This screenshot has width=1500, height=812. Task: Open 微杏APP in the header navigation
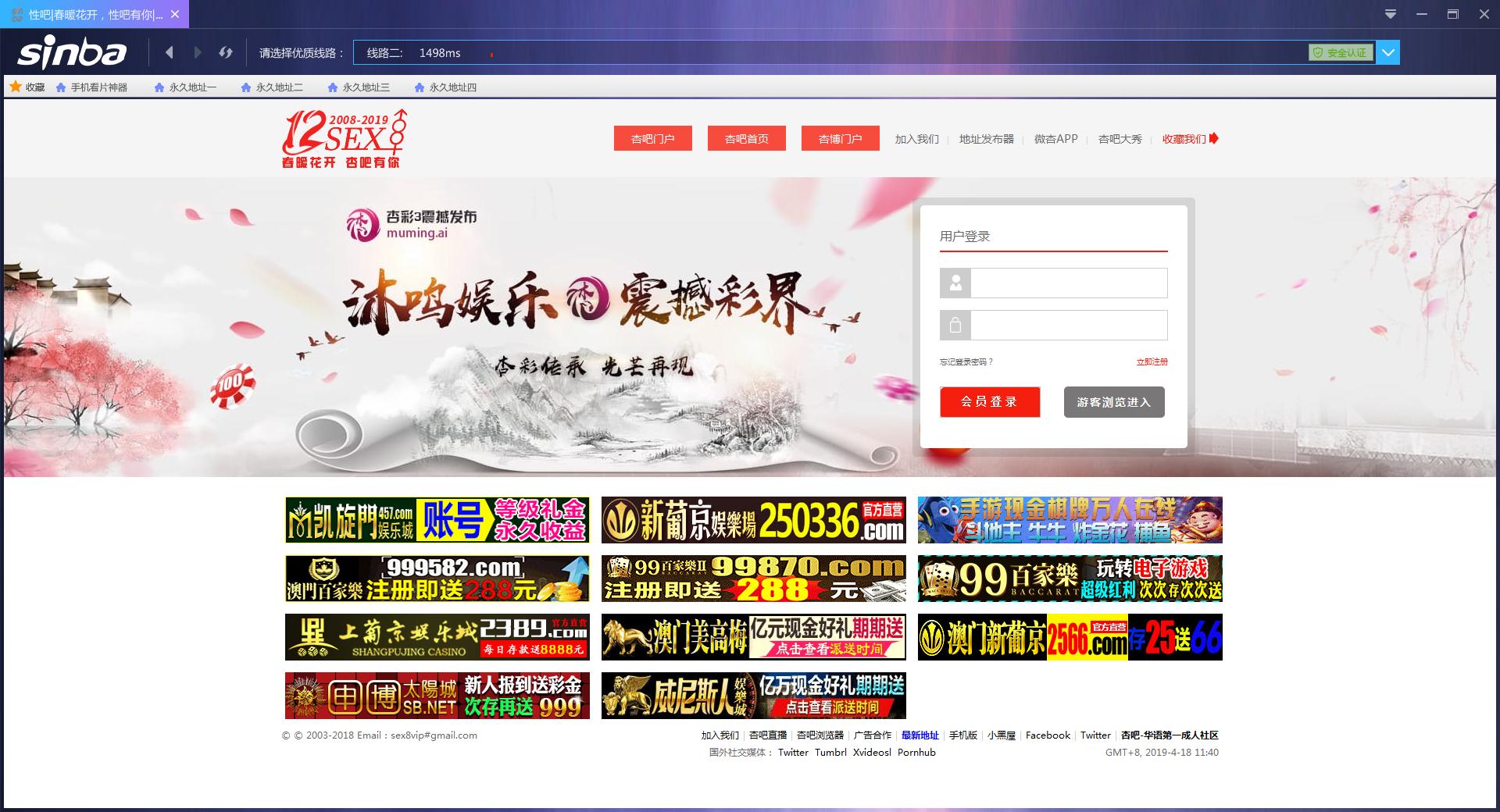coord(1056,139)
